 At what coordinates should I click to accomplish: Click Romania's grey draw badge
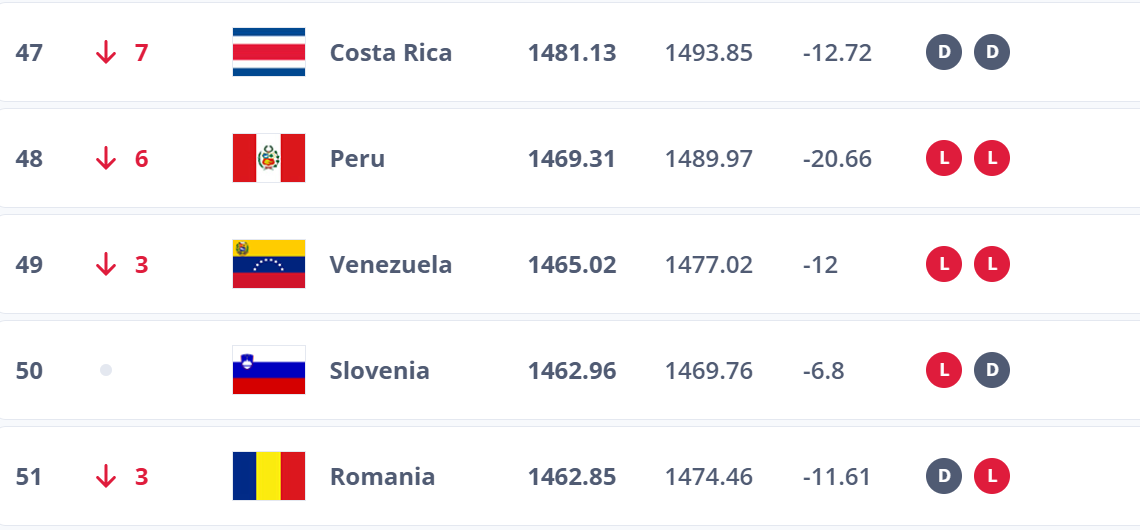944,476
